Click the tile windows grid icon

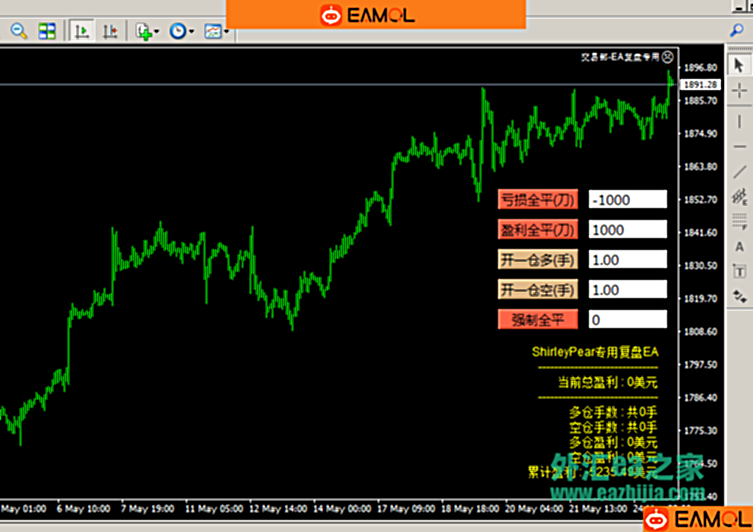pos(47,31)
